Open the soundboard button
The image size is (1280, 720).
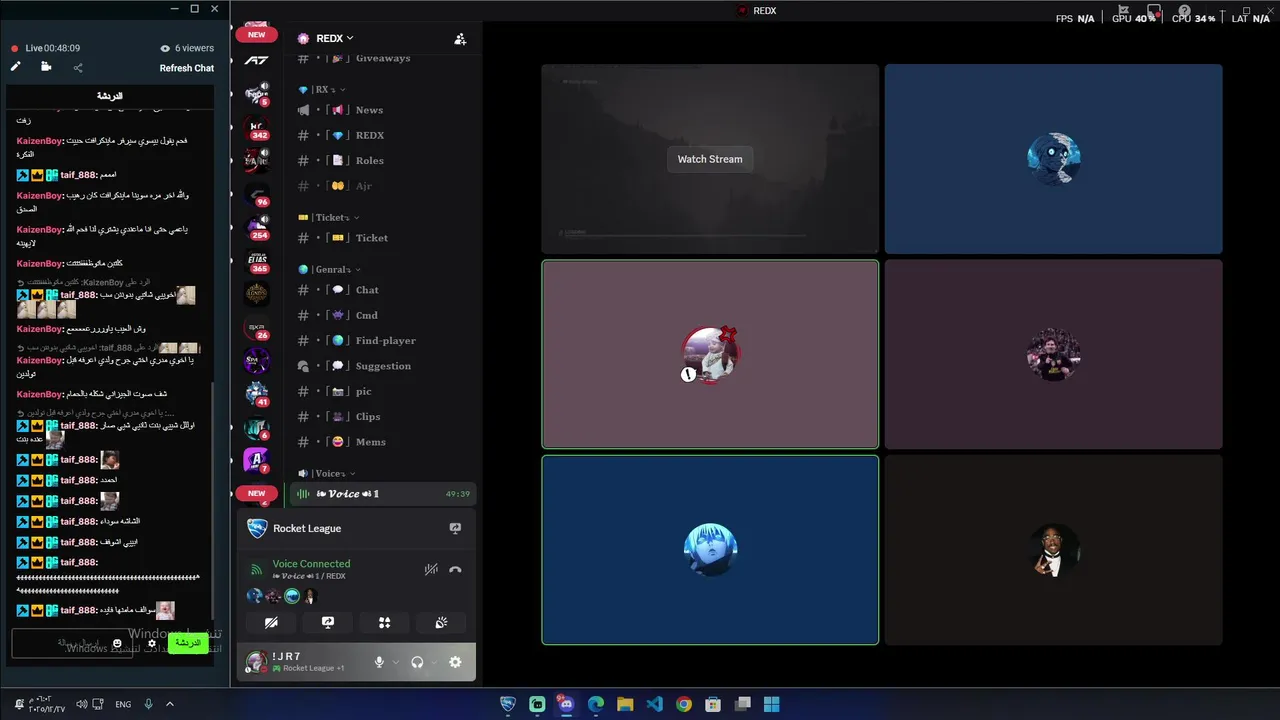(441, 622)
